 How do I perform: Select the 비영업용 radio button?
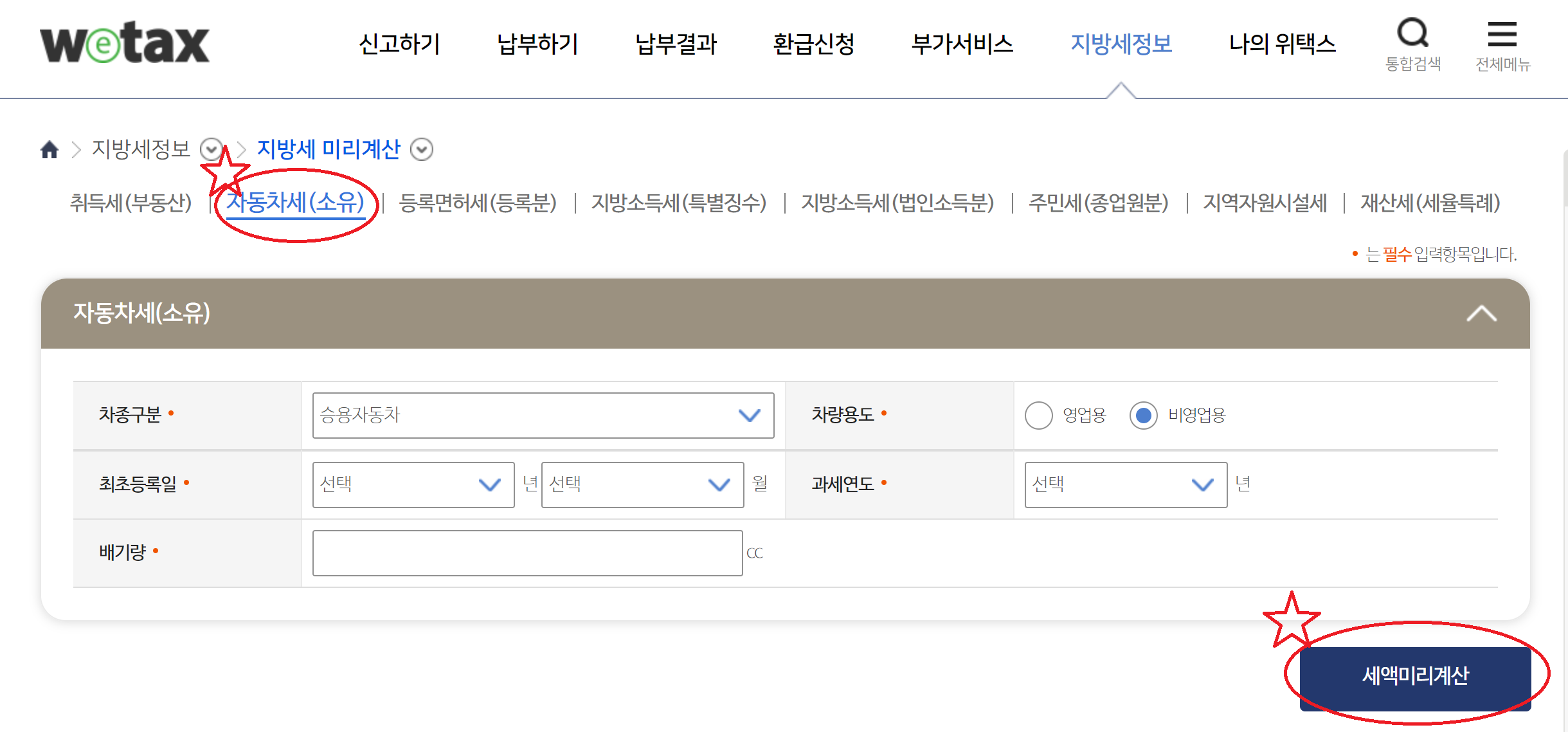pyautogui.click(x=1144, y=416)
